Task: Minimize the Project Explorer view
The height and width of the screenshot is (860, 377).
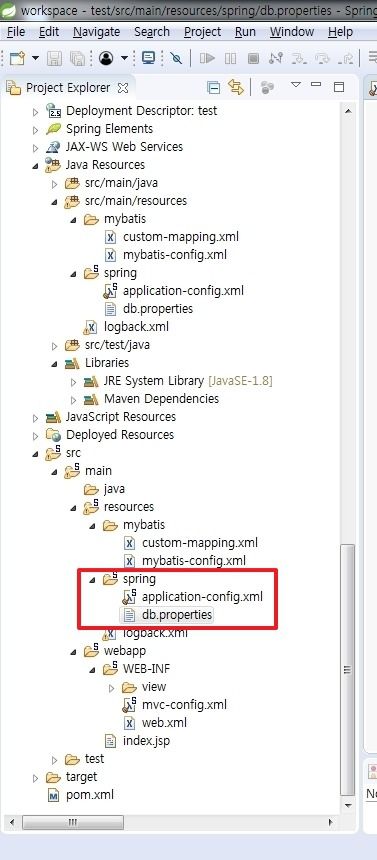Action: coord(316,84)
